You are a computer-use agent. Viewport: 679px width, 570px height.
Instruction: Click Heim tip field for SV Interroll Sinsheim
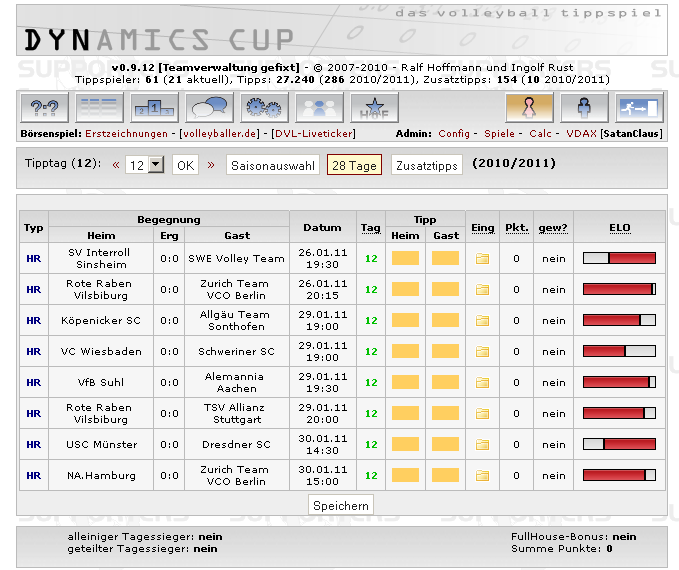(405, 258)
